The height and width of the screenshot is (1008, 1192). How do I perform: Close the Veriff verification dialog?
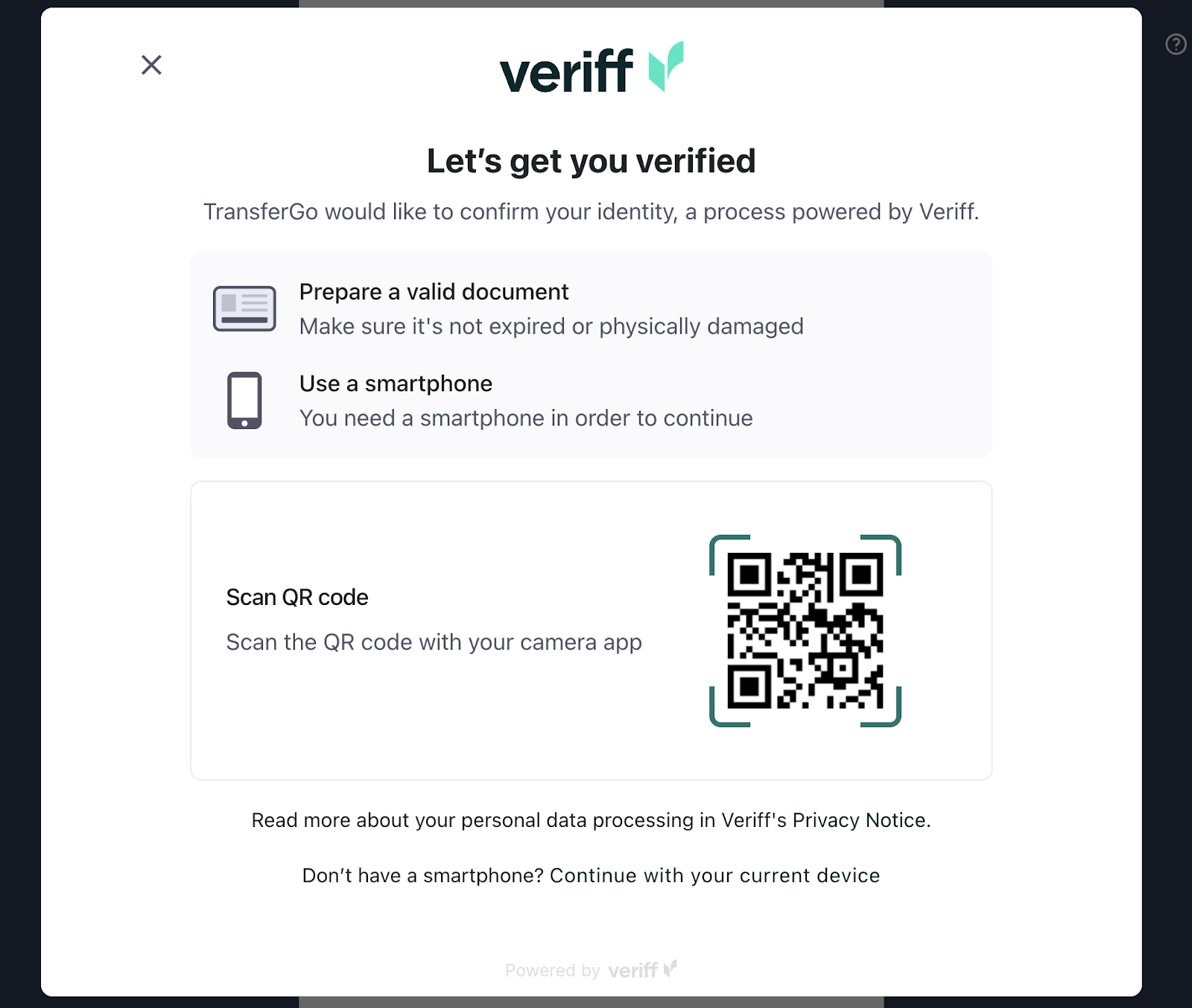[x=151, y=65]
